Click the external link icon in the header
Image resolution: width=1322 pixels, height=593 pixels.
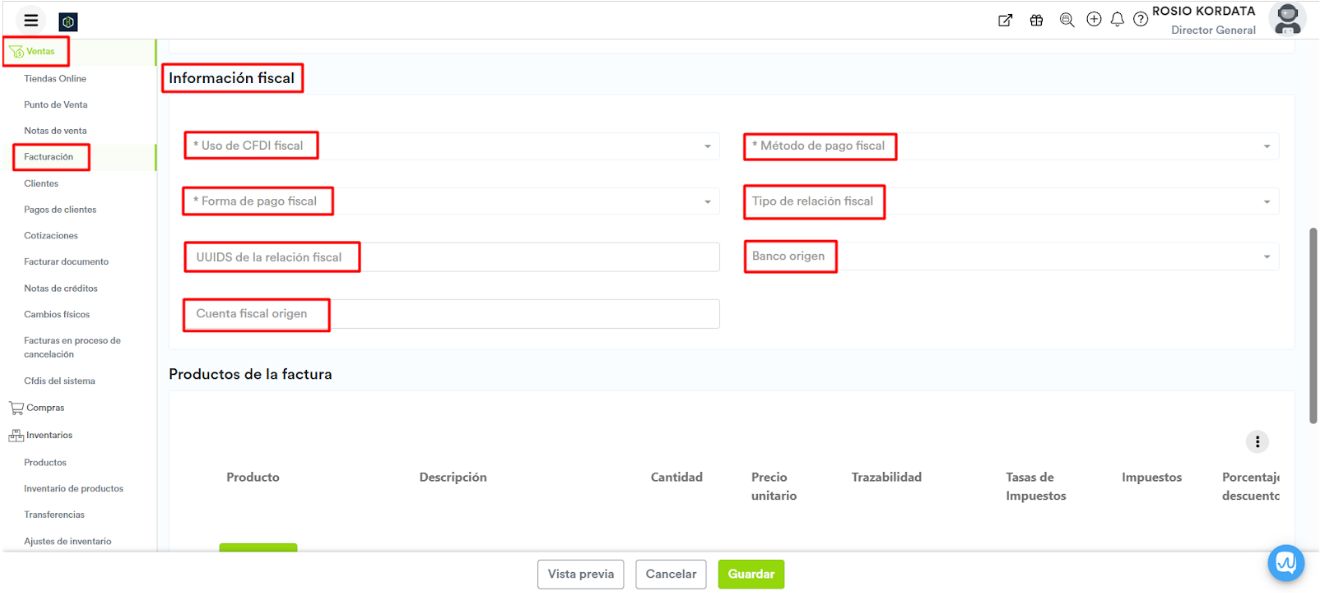[1005, 20]
